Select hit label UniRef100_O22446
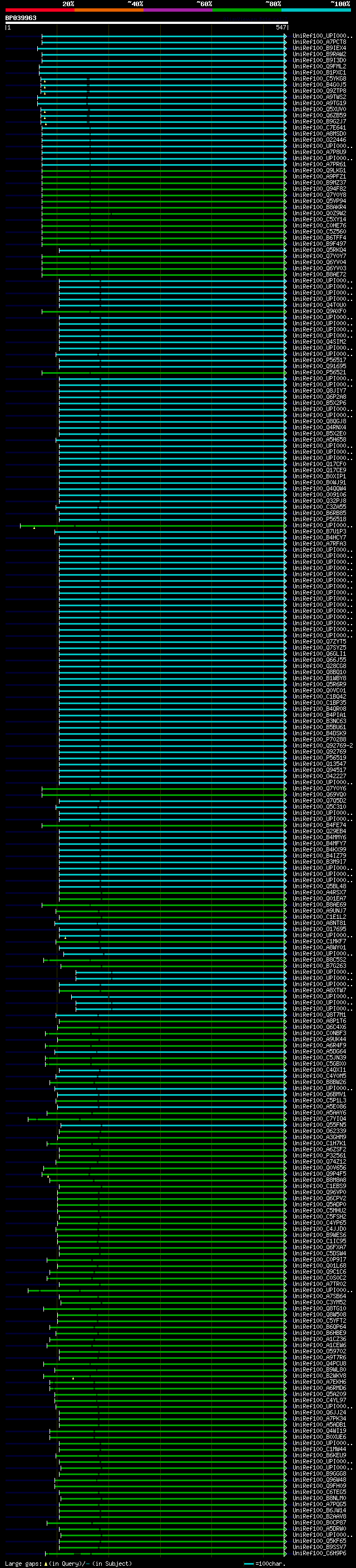Viewport: 356px width, 1568px height. 319,140
